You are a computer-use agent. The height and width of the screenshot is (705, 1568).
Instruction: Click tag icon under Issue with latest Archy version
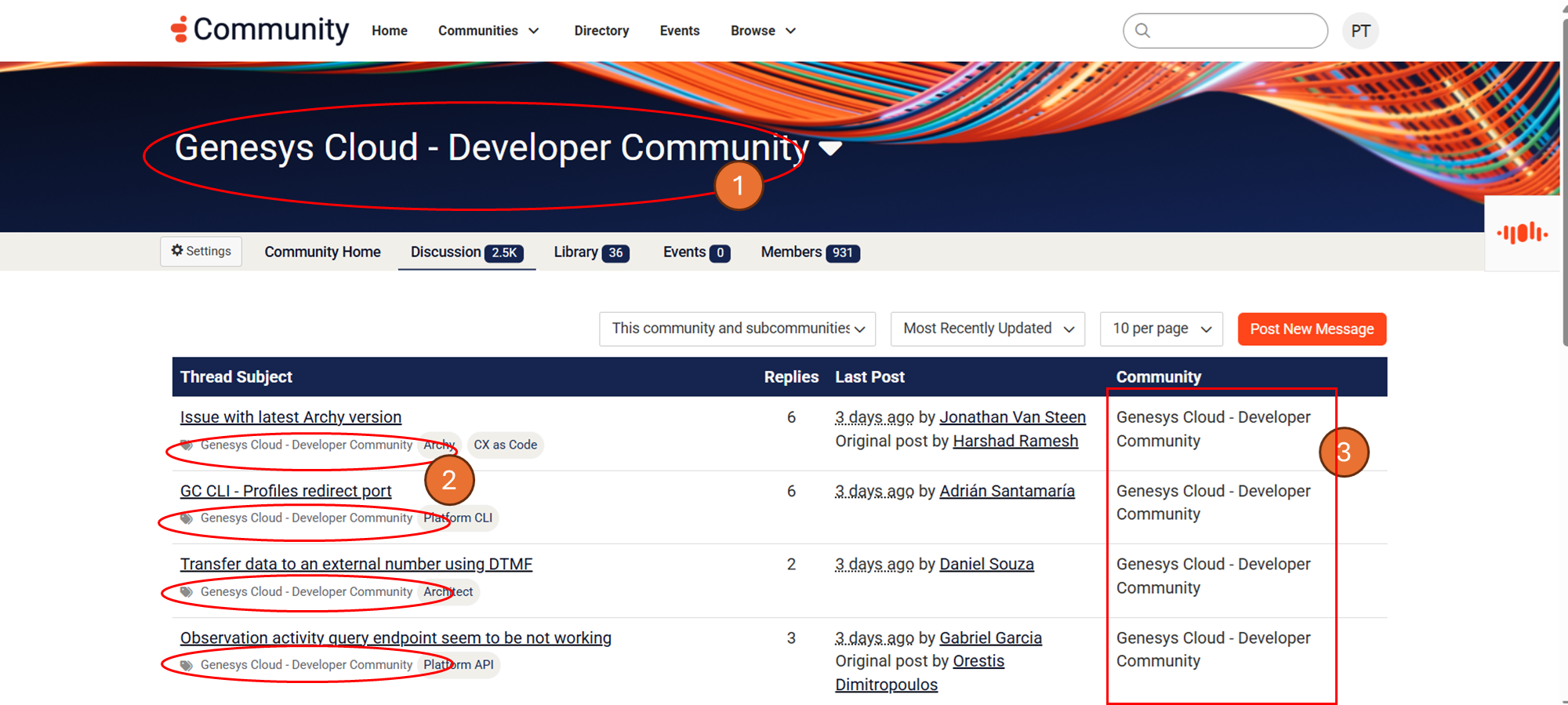[x=187, y=445]
